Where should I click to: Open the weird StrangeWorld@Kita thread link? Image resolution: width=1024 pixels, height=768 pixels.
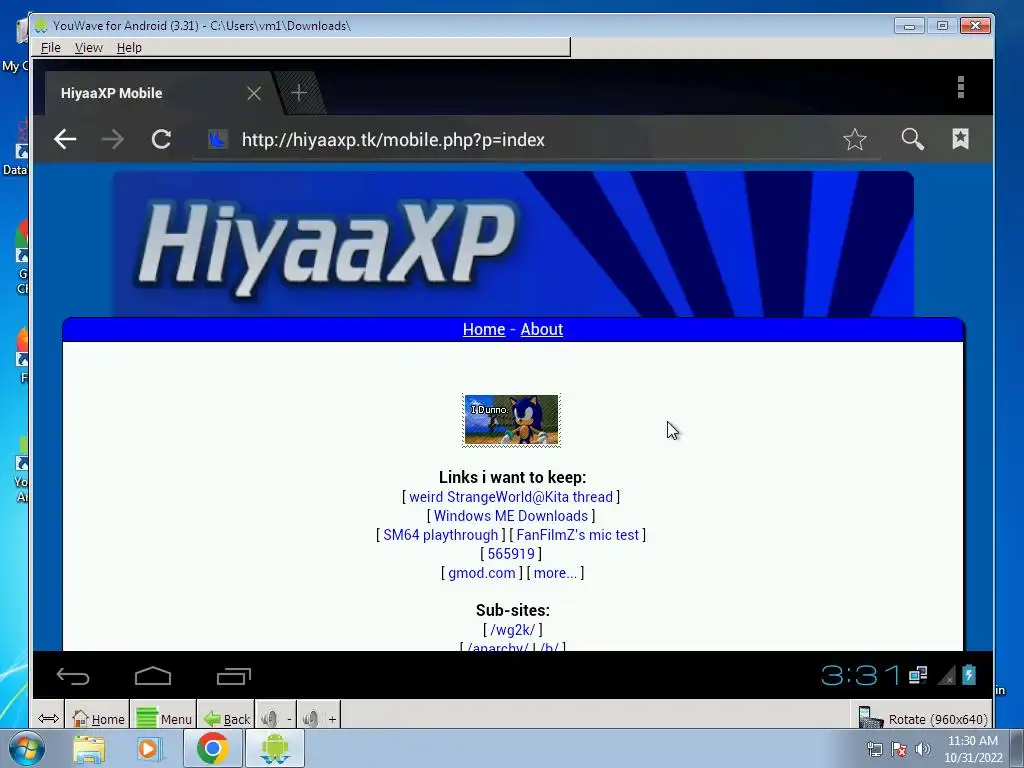click(511, 497)
